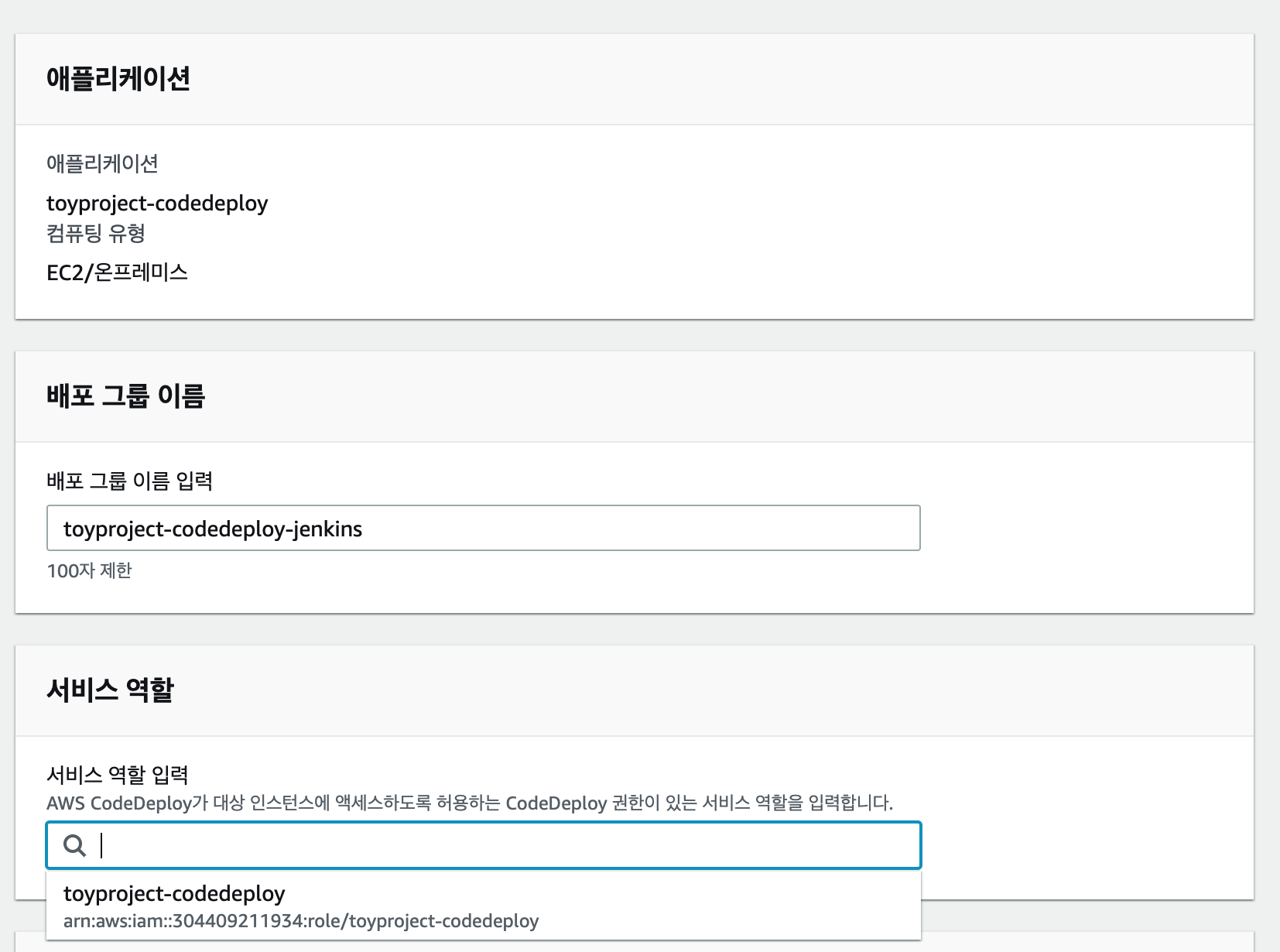Click the deployment group name input containing toyproject-codedeploy-jenkins
The width and height of the screenshot is (1280, 952).
[x=484, y=528]
